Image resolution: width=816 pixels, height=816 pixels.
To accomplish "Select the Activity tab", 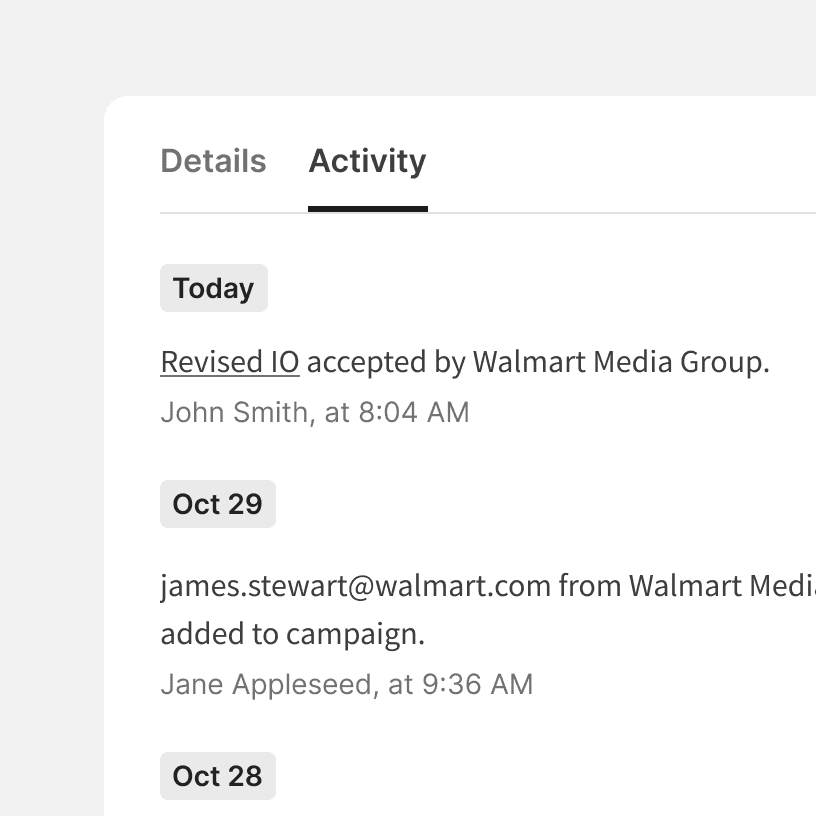I will coord(367,161).
